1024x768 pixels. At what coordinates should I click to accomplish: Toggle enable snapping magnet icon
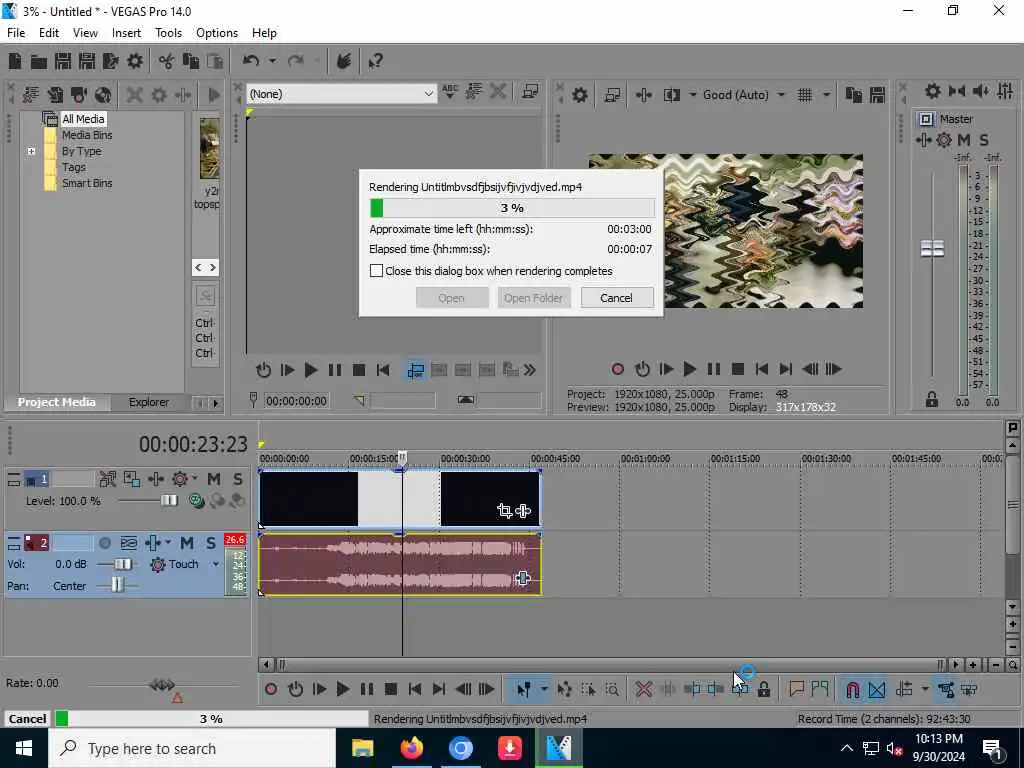[x=852, y=689]
